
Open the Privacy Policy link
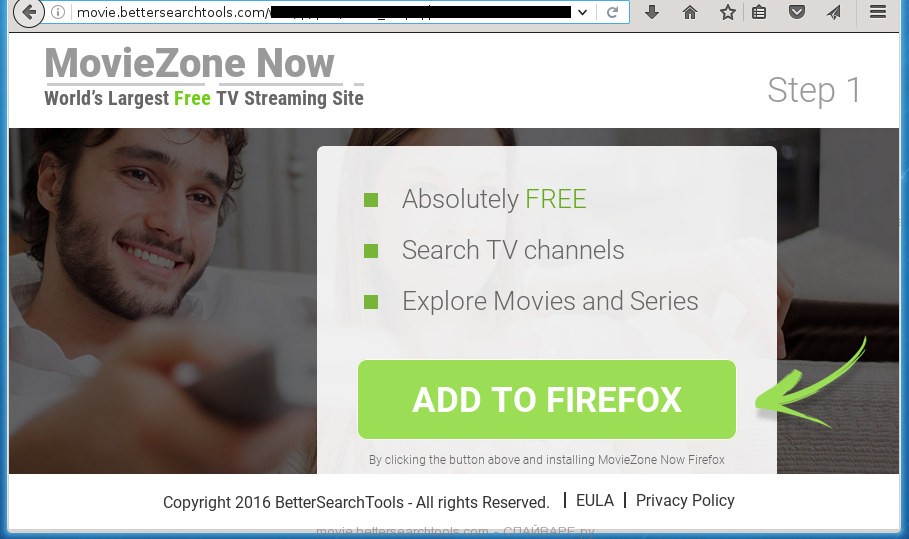click(685, 501)
